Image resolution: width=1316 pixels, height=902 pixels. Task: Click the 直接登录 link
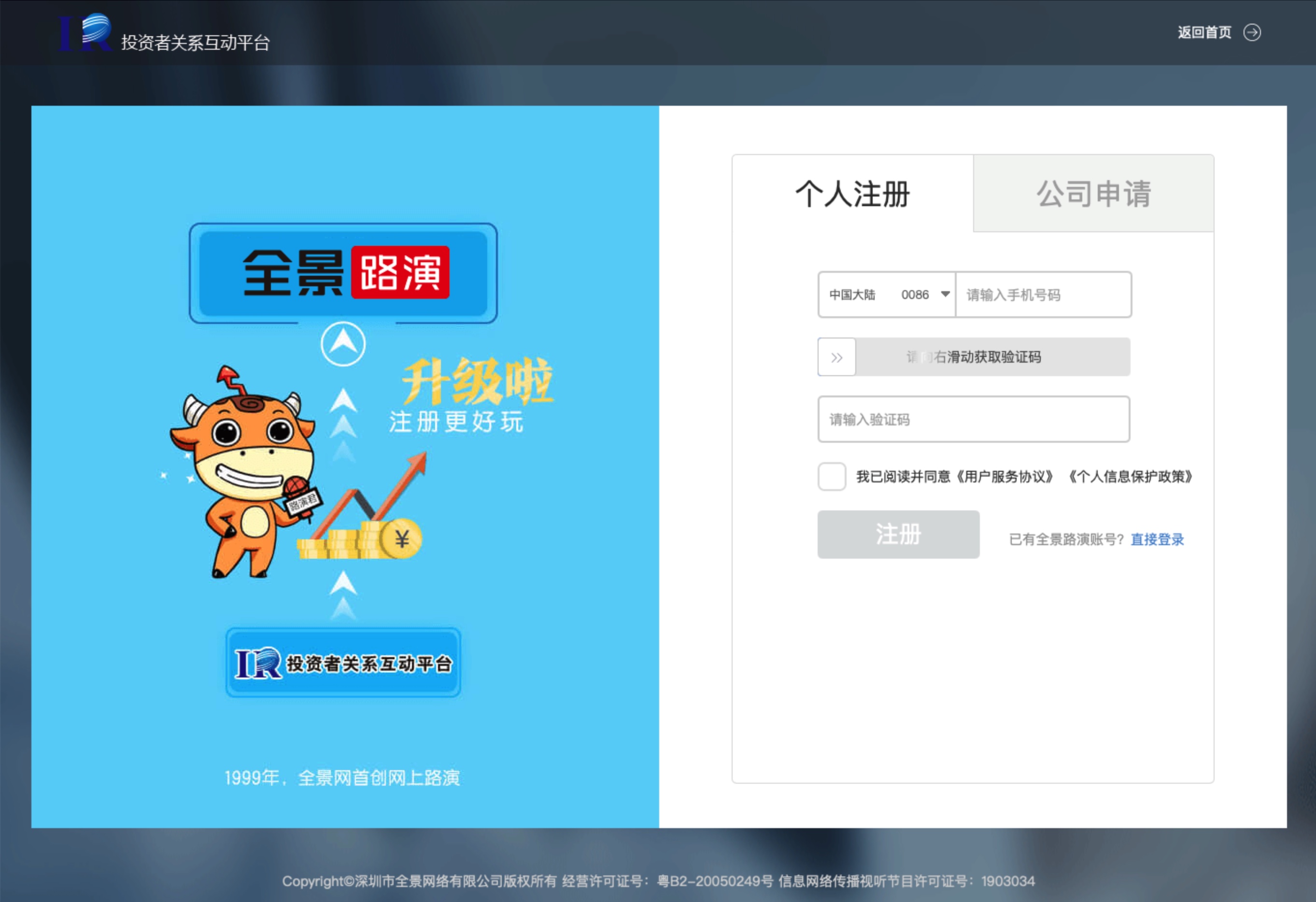(x=1157, y=540)
